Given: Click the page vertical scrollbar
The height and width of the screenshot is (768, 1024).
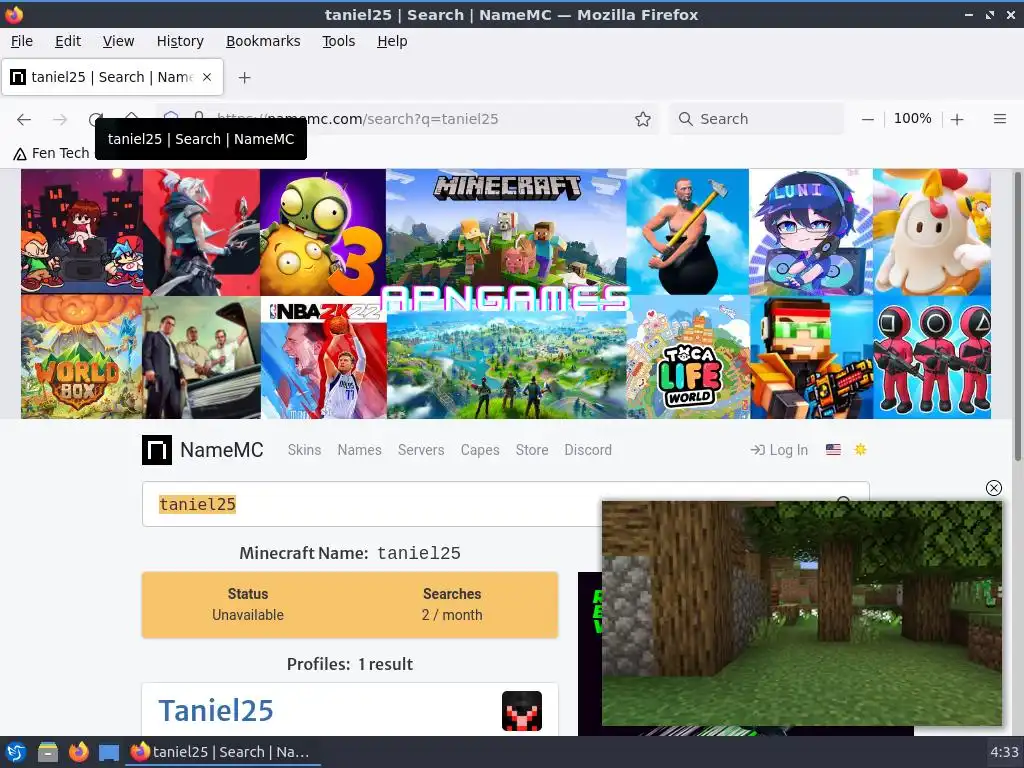Looking at the screenshot, I should (x=1017, y=316).
